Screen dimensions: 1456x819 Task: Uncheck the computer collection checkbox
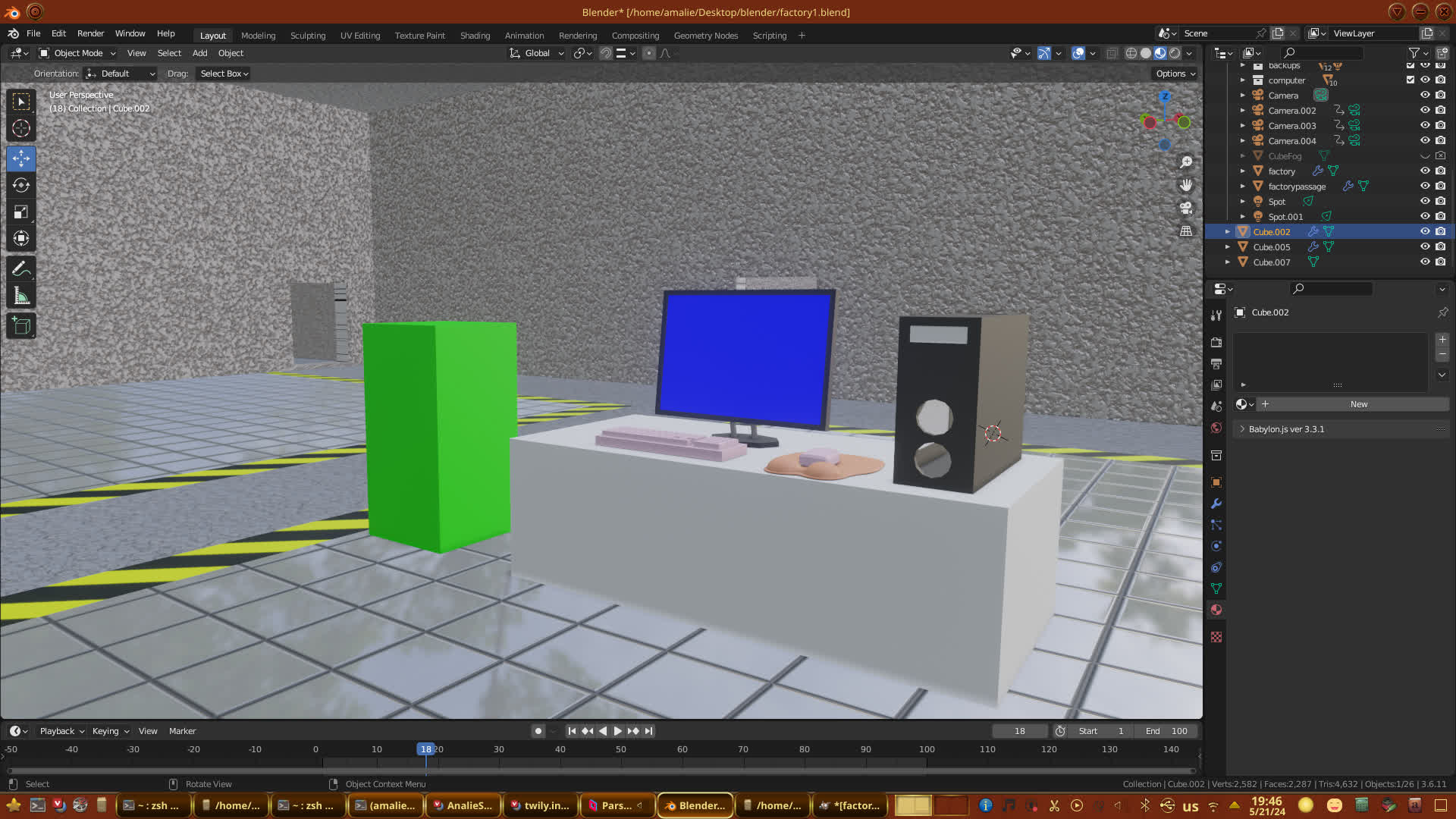click(1410, 80)
